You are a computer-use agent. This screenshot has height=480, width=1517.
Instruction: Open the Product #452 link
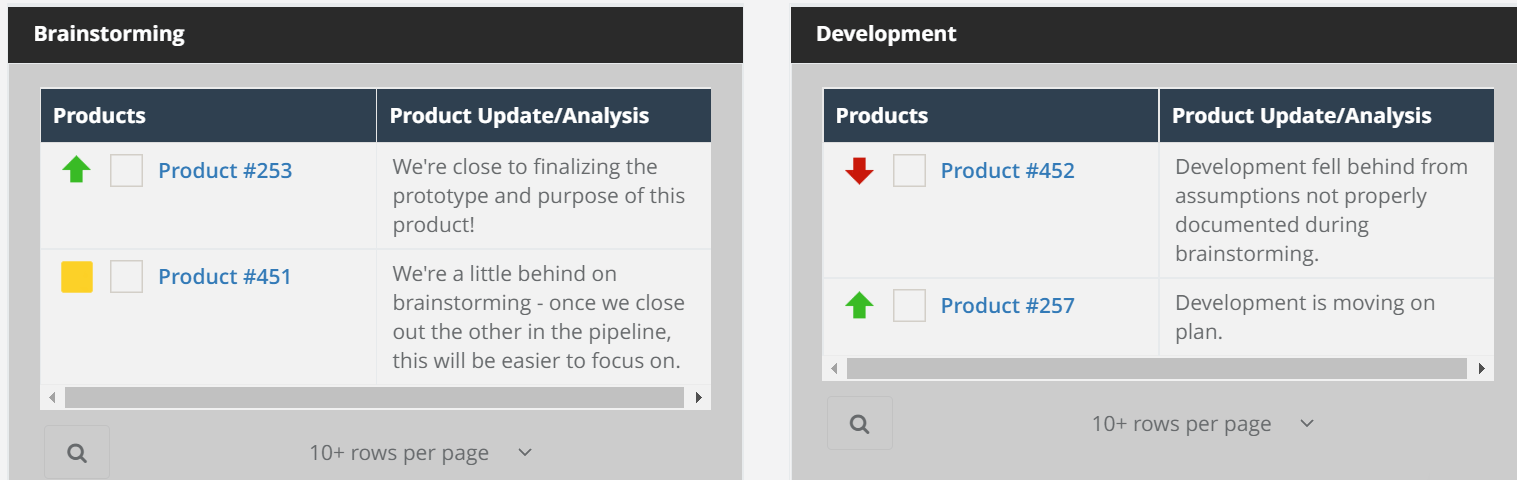pyautogui.click(x=1007, y=171)
